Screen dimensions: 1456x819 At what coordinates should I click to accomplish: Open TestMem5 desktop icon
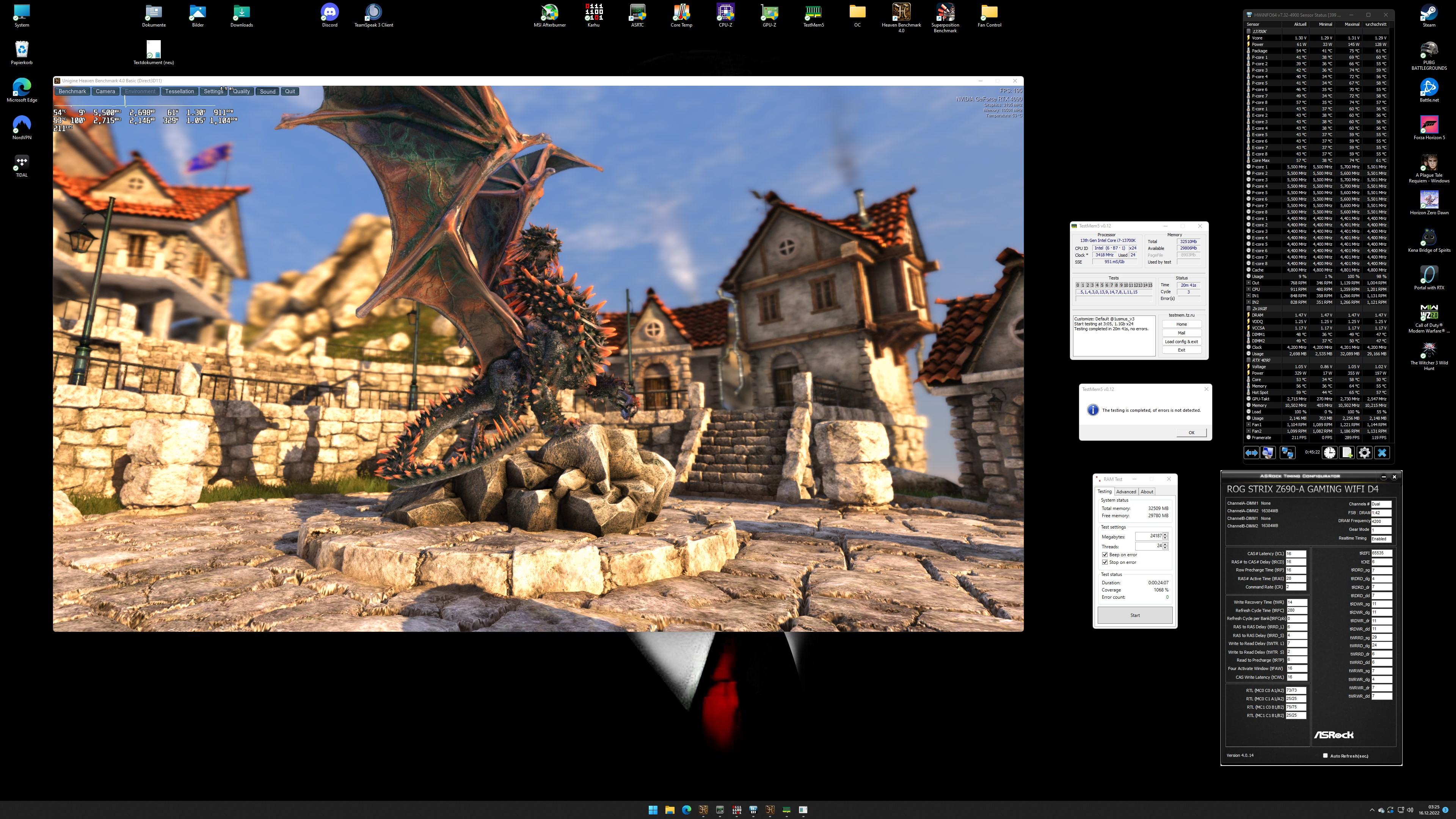pos(813,16)
